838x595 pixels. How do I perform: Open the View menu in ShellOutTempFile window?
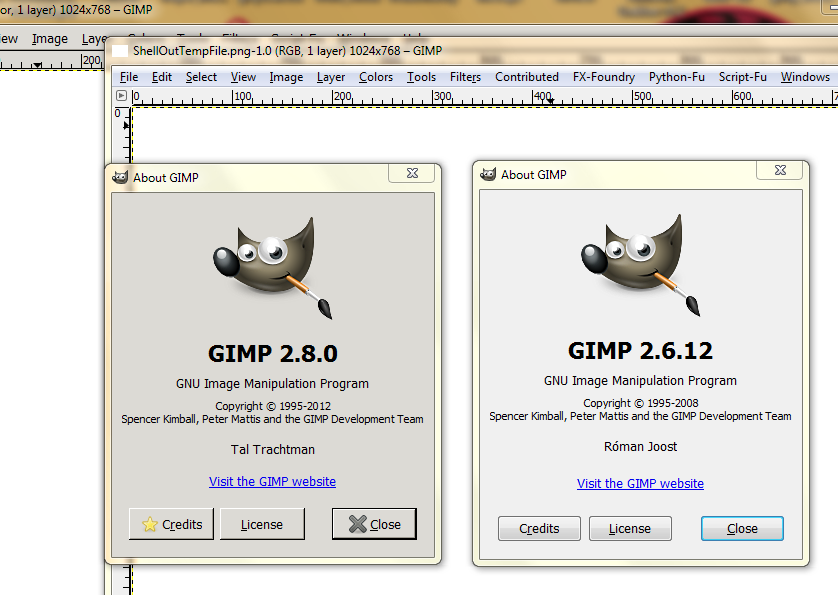pos(243,77)
